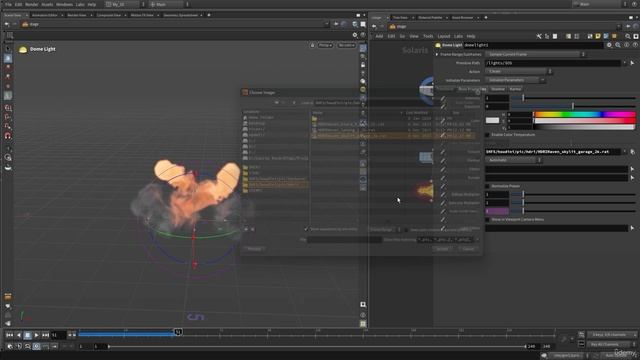Image resolution: width=640 pixels, height=360 pixels.
Task: Click the Dome Light icon in viewport
Action: pyautogui.click(x=23, y=49)
